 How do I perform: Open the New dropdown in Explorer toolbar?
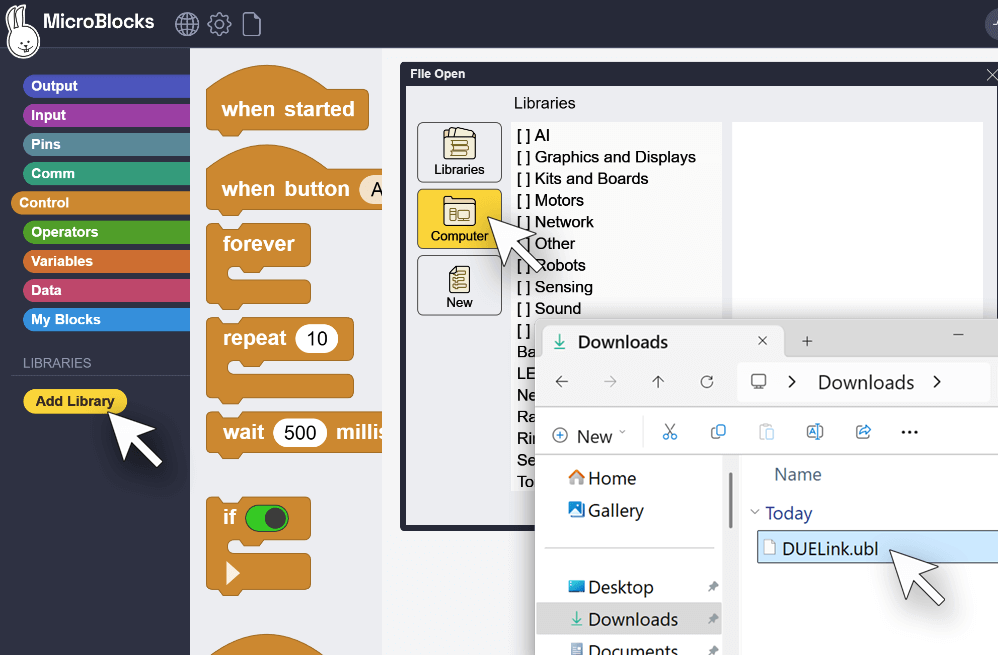point(589,436)
